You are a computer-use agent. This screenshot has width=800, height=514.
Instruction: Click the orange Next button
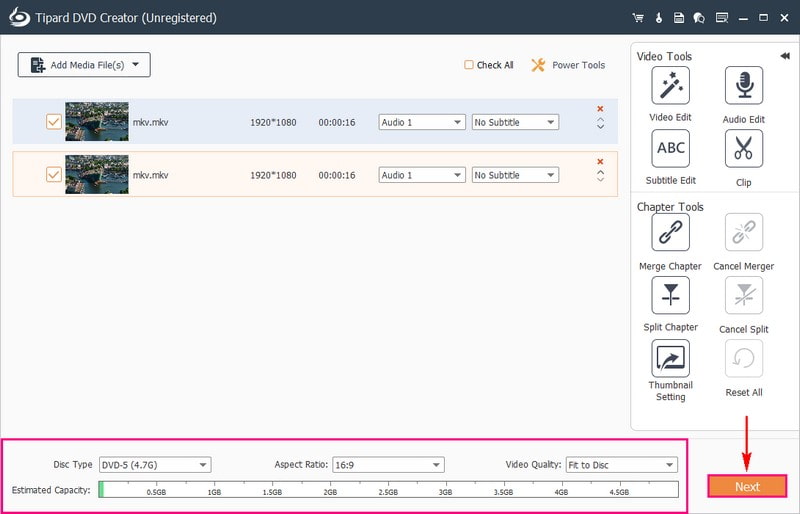pos(747,487)
